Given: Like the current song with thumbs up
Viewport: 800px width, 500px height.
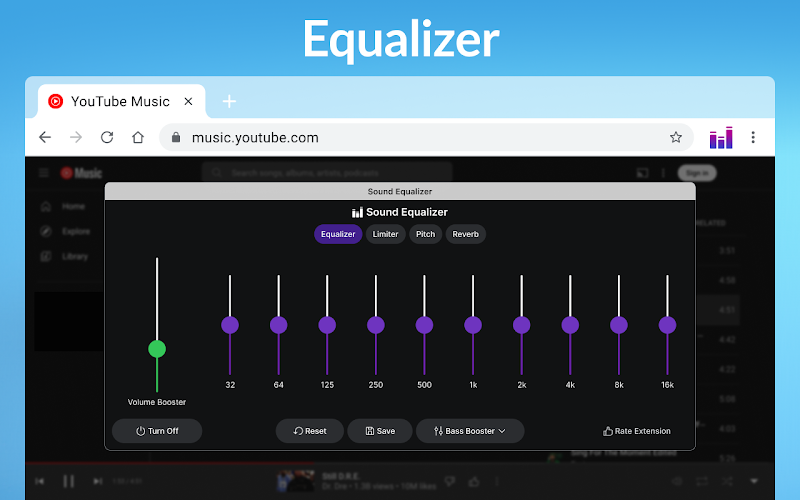Looking at the screenshot, I should pyautogui.click(x=474, y=481).
